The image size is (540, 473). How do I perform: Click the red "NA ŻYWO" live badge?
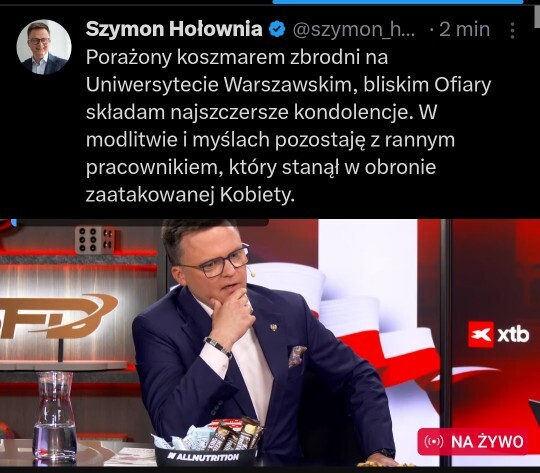473,441
